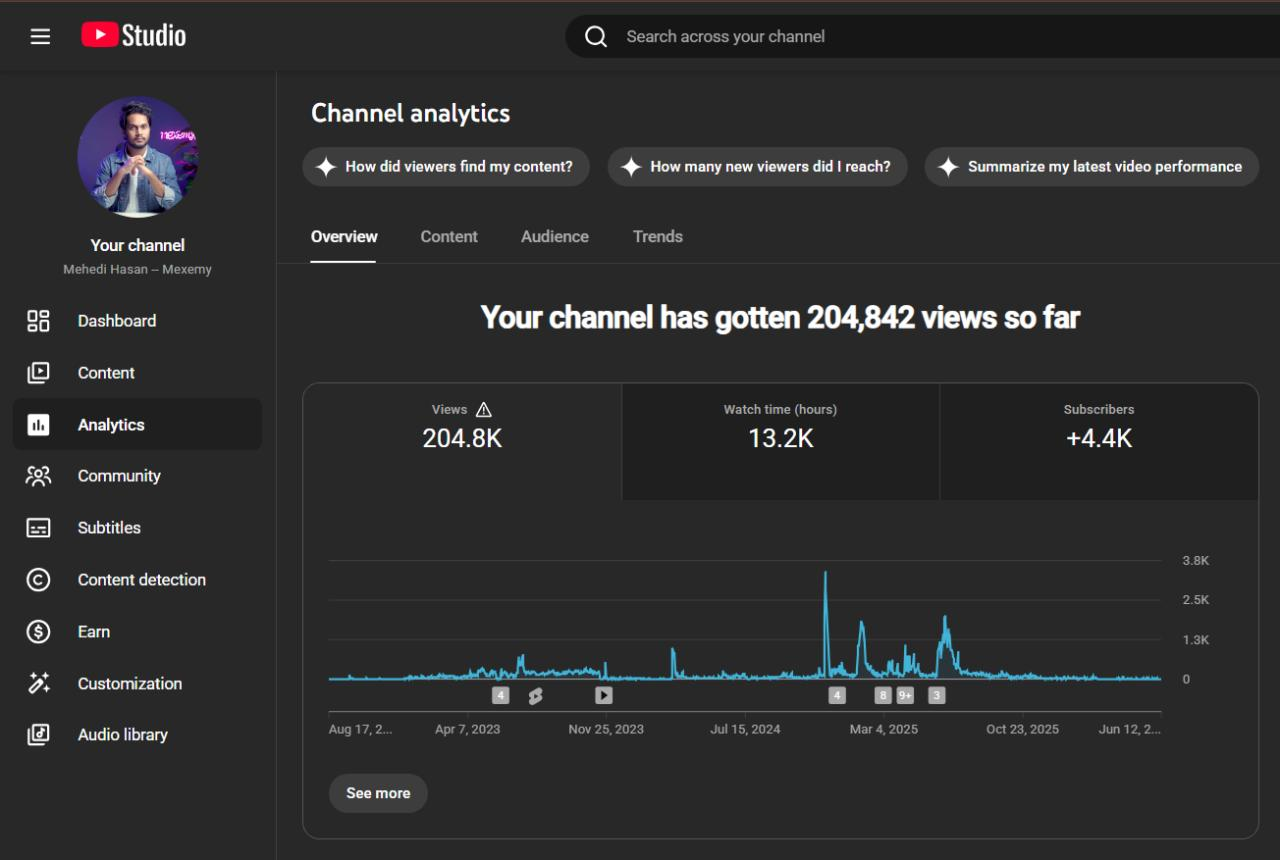This screenshot has height=860, width=1280.
Task: Click the 'Nov 25, 2023' axis date
Action: pyautogui.click(x=606, y=730)
